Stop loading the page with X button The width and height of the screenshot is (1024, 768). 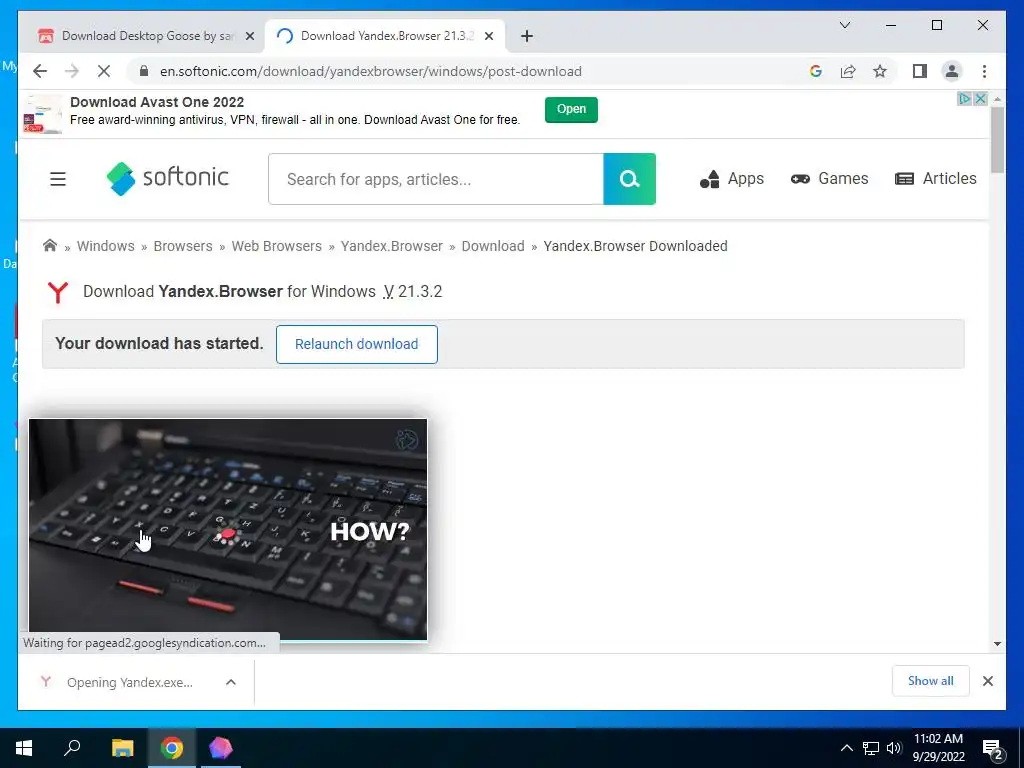(x=104, y=71)
